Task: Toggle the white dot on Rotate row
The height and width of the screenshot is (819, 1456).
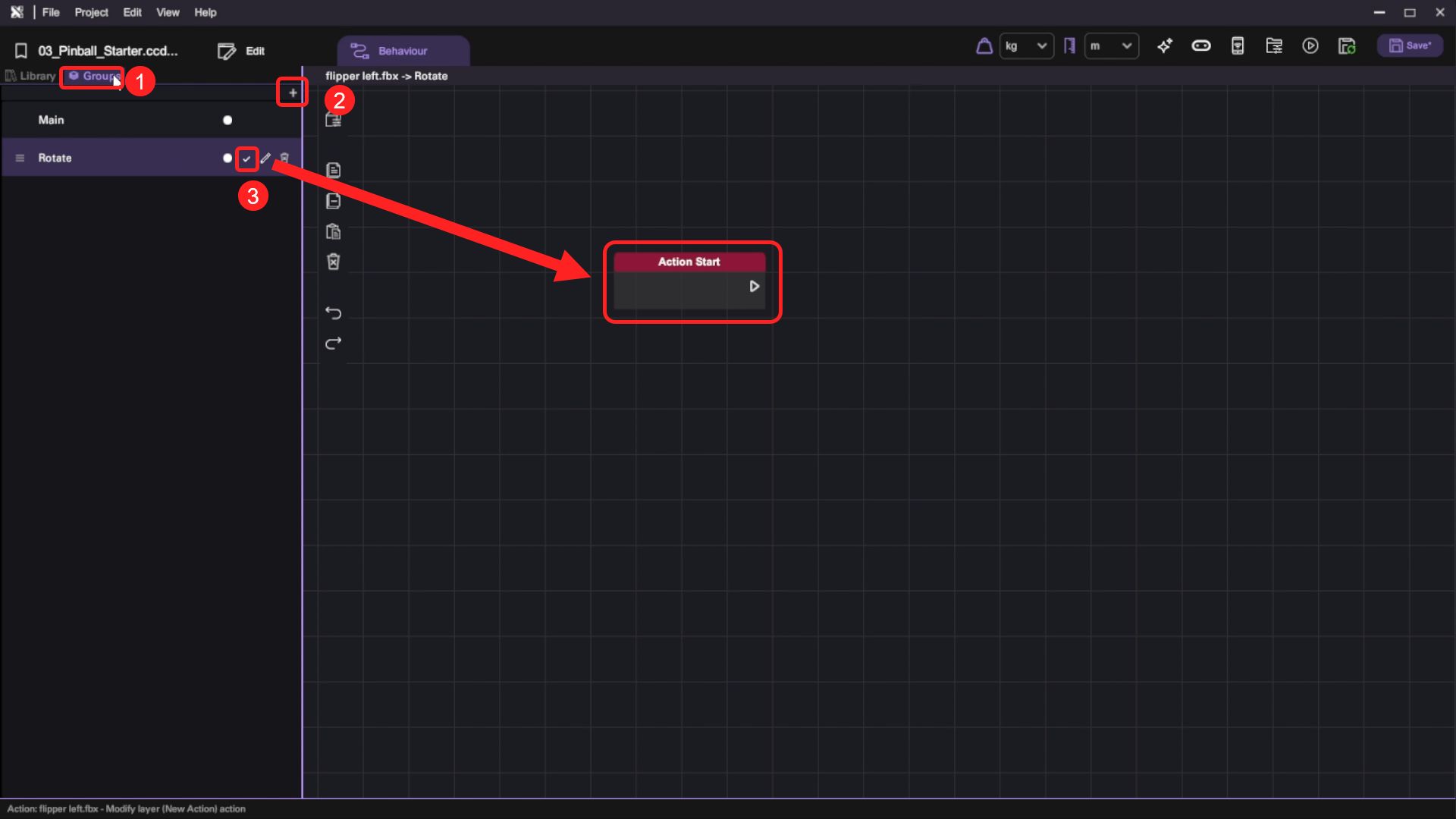Action: [227, 158]
